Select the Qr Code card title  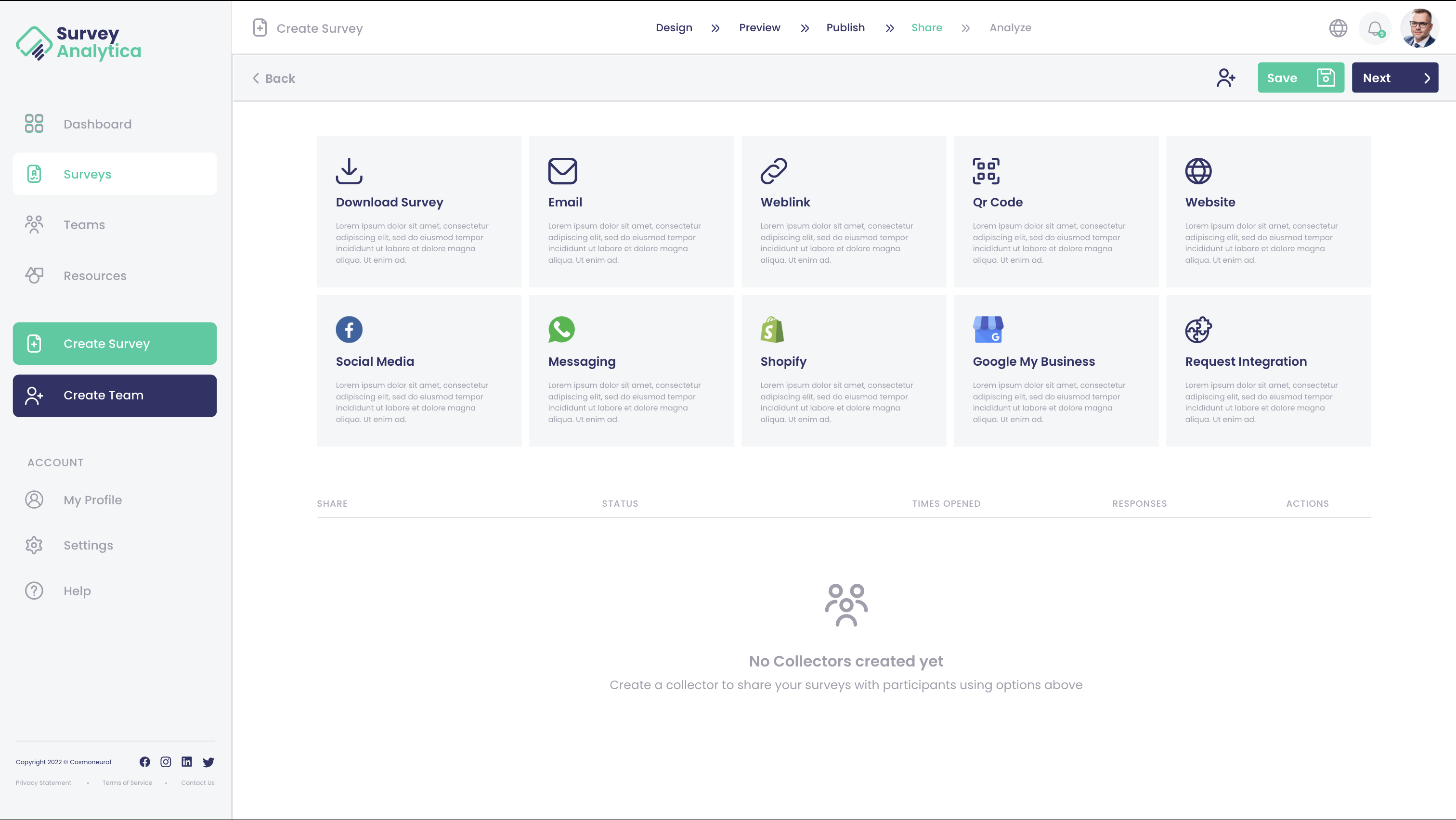997,202
